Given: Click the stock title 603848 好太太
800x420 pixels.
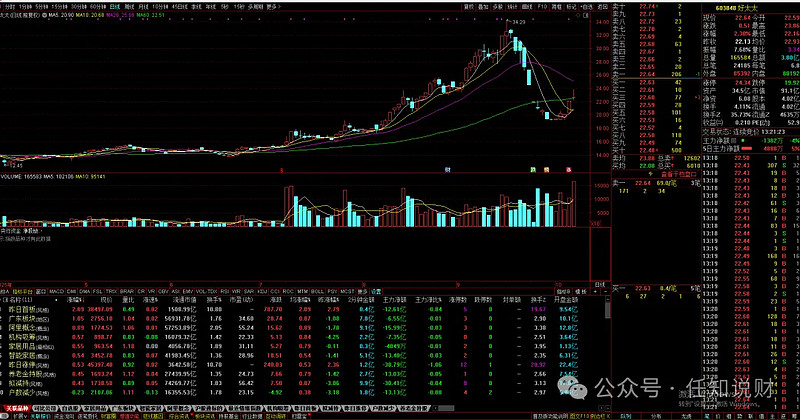Looking at the screenshot, I should click(737, 8).
